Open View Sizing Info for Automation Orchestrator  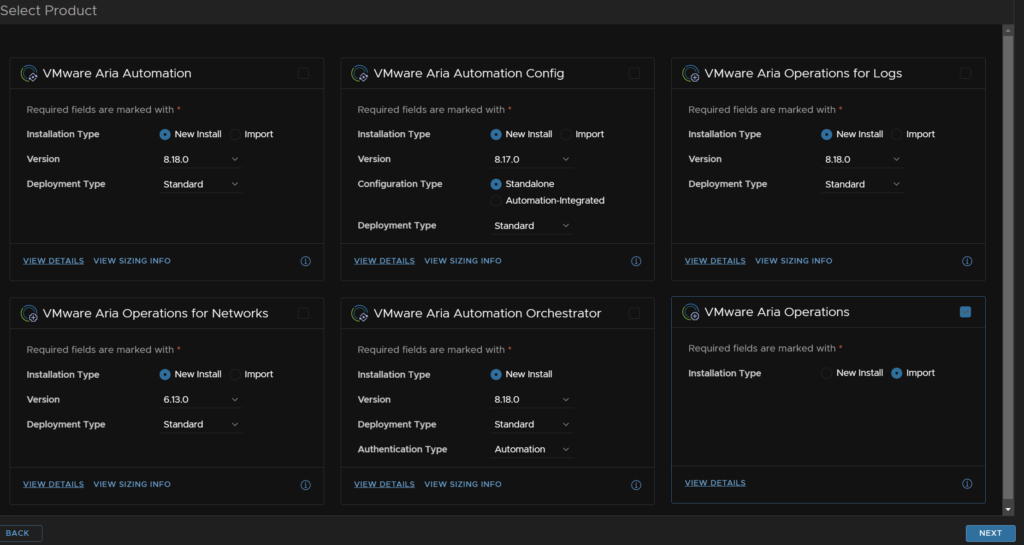(463, 484)
